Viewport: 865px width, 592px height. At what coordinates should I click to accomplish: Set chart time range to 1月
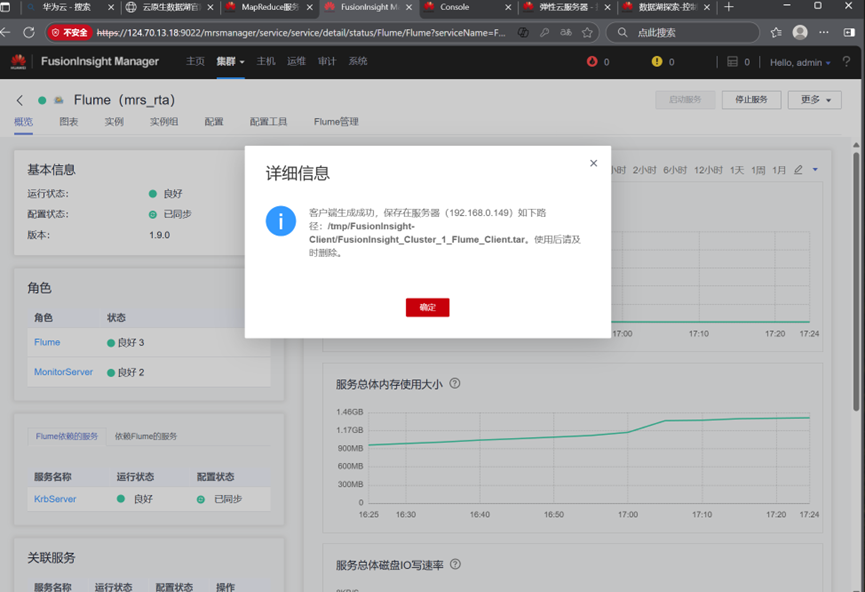point(779,170)
